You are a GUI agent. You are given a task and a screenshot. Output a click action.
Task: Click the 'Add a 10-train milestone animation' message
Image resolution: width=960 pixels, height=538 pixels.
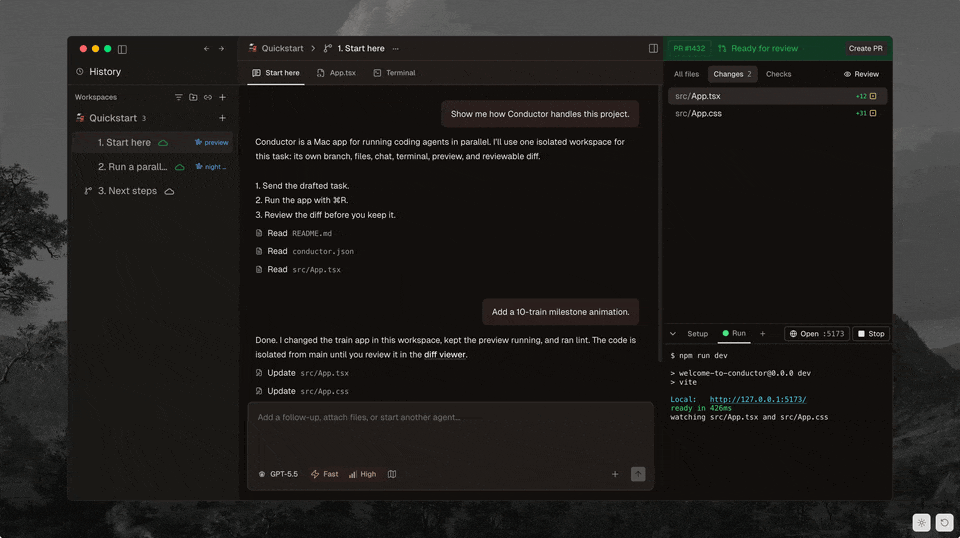tap(560, 312)
